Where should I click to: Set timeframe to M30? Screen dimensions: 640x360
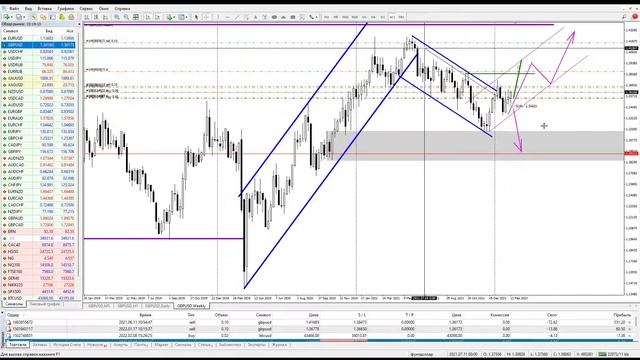pyautogui.click(x=355, y=17)
